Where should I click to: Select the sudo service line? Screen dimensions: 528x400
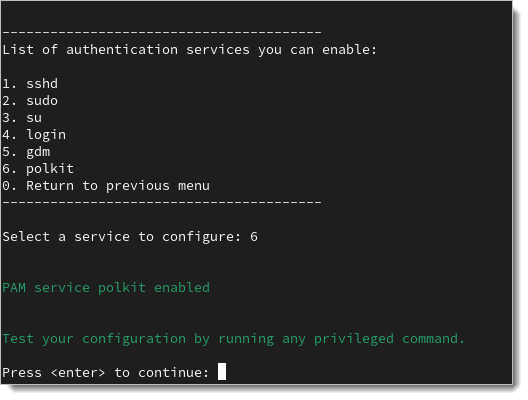pos(30,101)
